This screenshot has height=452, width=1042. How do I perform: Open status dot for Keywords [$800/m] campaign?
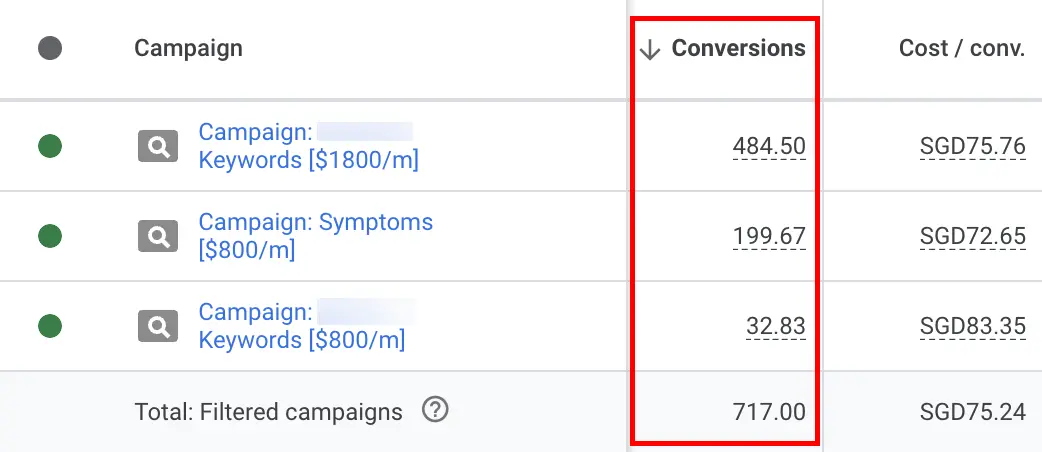point(50,326)
